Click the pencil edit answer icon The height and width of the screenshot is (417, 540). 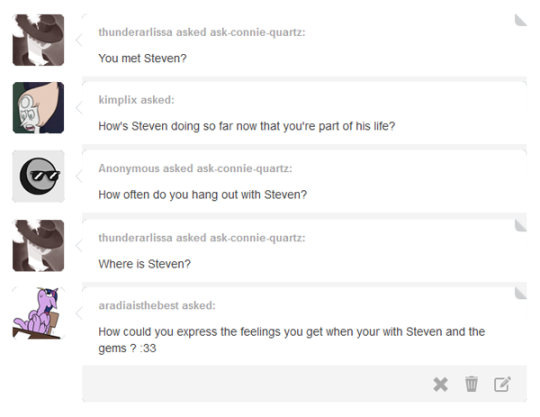[x=502, y=384]
